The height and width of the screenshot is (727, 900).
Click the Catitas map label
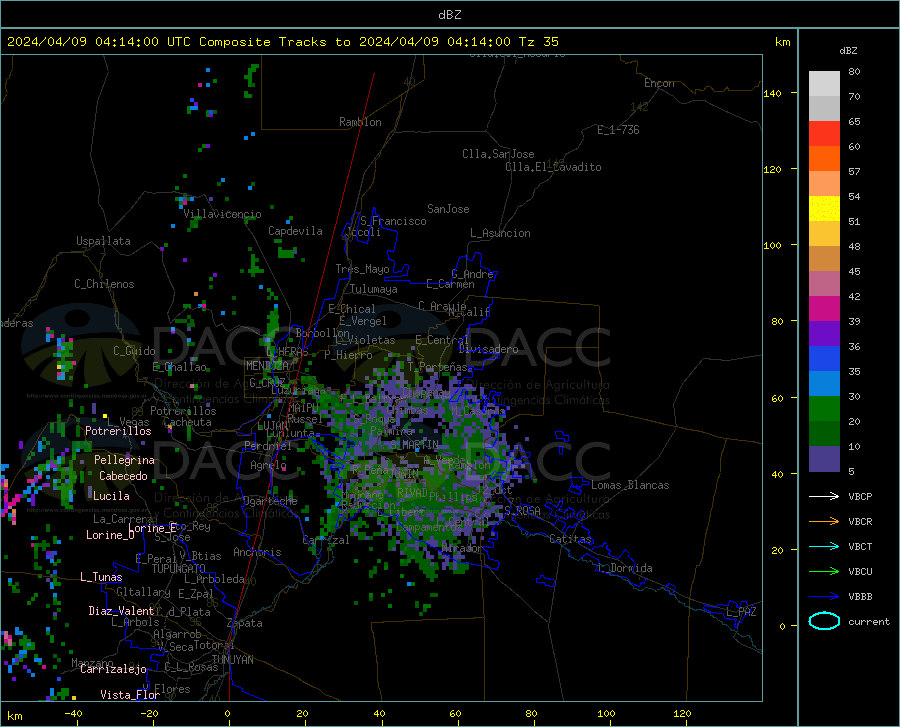(x=570, y=539)
